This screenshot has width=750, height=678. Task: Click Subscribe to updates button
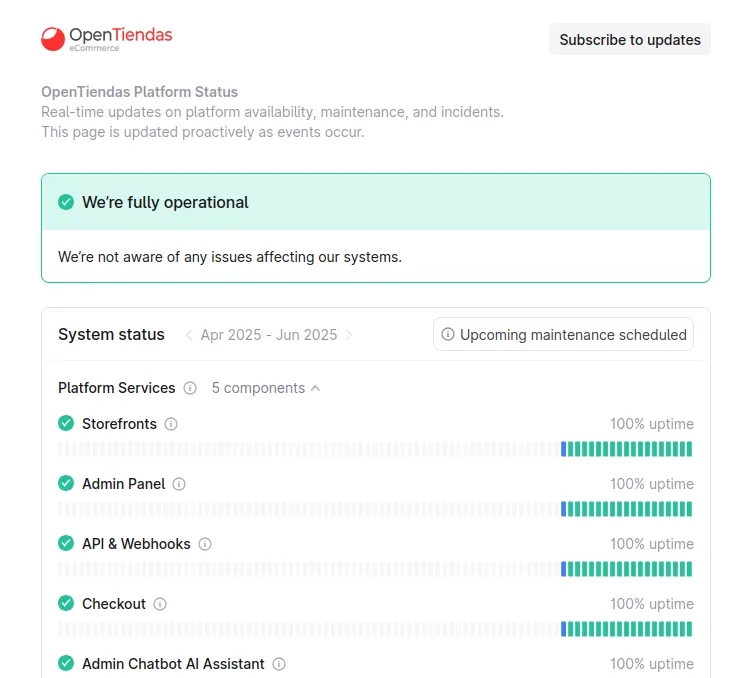[629, 39]
